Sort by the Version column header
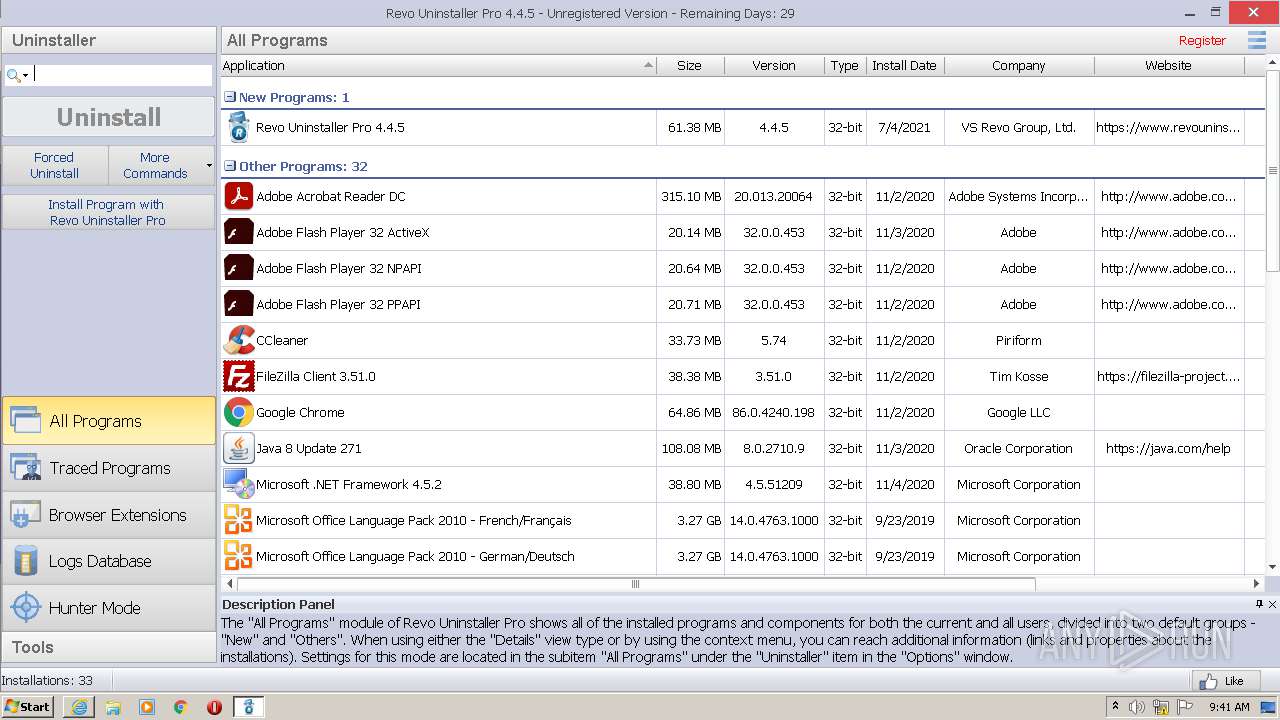This screenshot has height=720, width=1280. (774, 65)
